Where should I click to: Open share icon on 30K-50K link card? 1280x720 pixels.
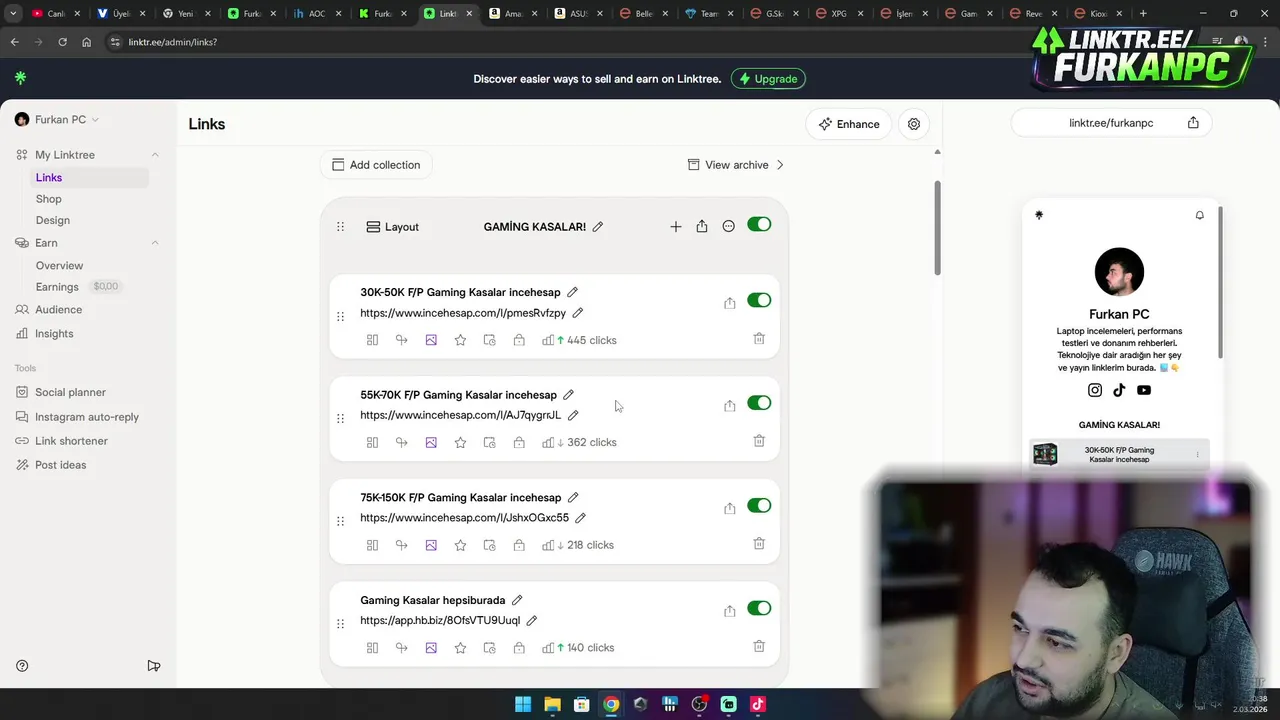(730, 303)
